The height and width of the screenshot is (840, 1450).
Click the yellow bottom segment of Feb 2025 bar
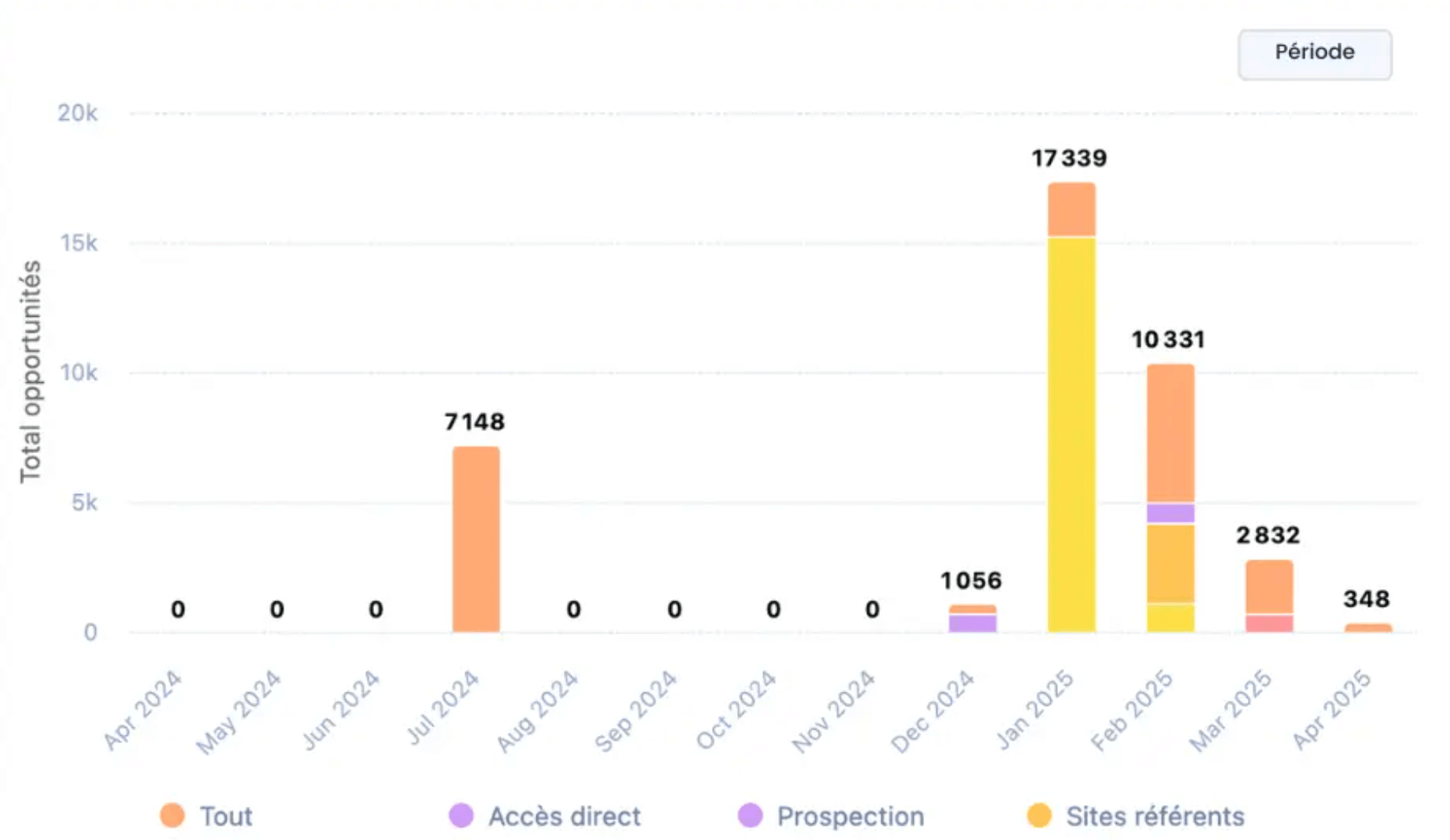pyautogui.click(x=1170, y=618)
